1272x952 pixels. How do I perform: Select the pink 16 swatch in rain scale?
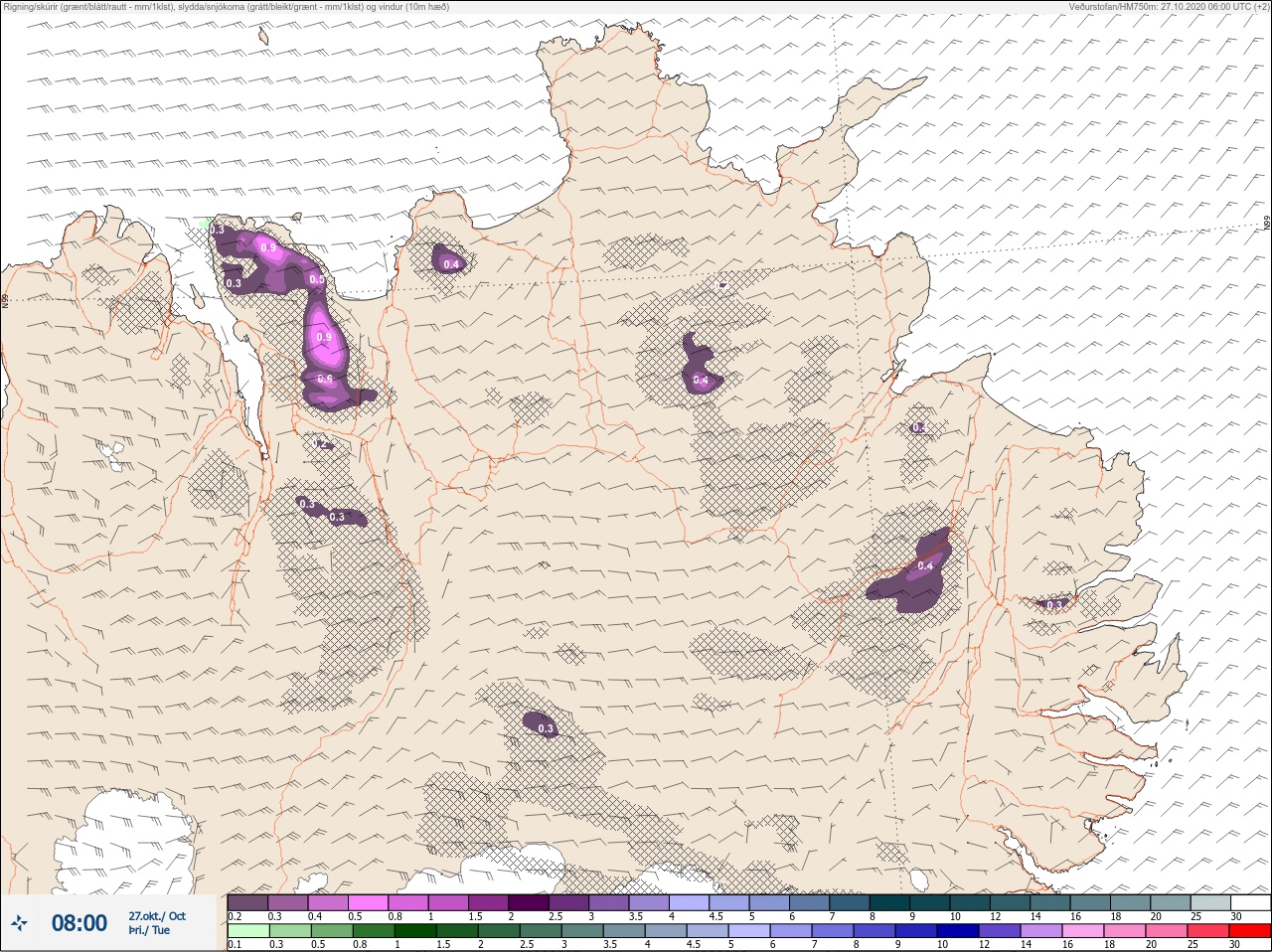[1083, 931]
